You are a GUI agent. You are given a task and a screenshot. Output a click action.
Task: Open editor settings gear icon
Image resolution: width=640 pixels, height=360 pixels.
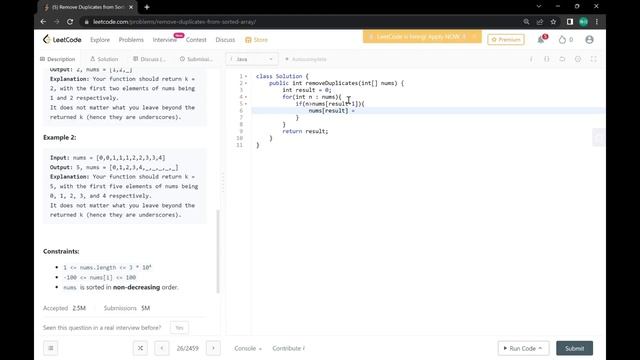click(x=578, y=59)
